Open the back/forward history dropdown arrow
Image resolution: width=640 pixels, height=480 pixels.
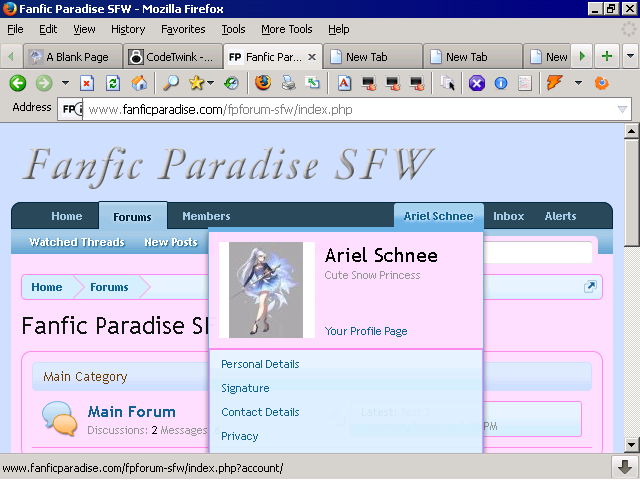pos(65,83)
